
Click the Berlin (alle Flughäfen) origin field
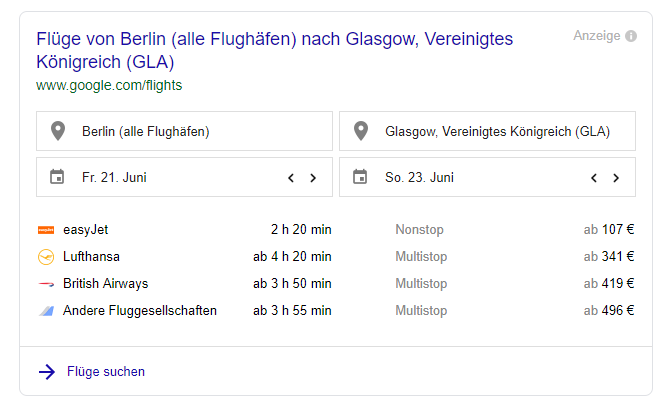[184, 131]
